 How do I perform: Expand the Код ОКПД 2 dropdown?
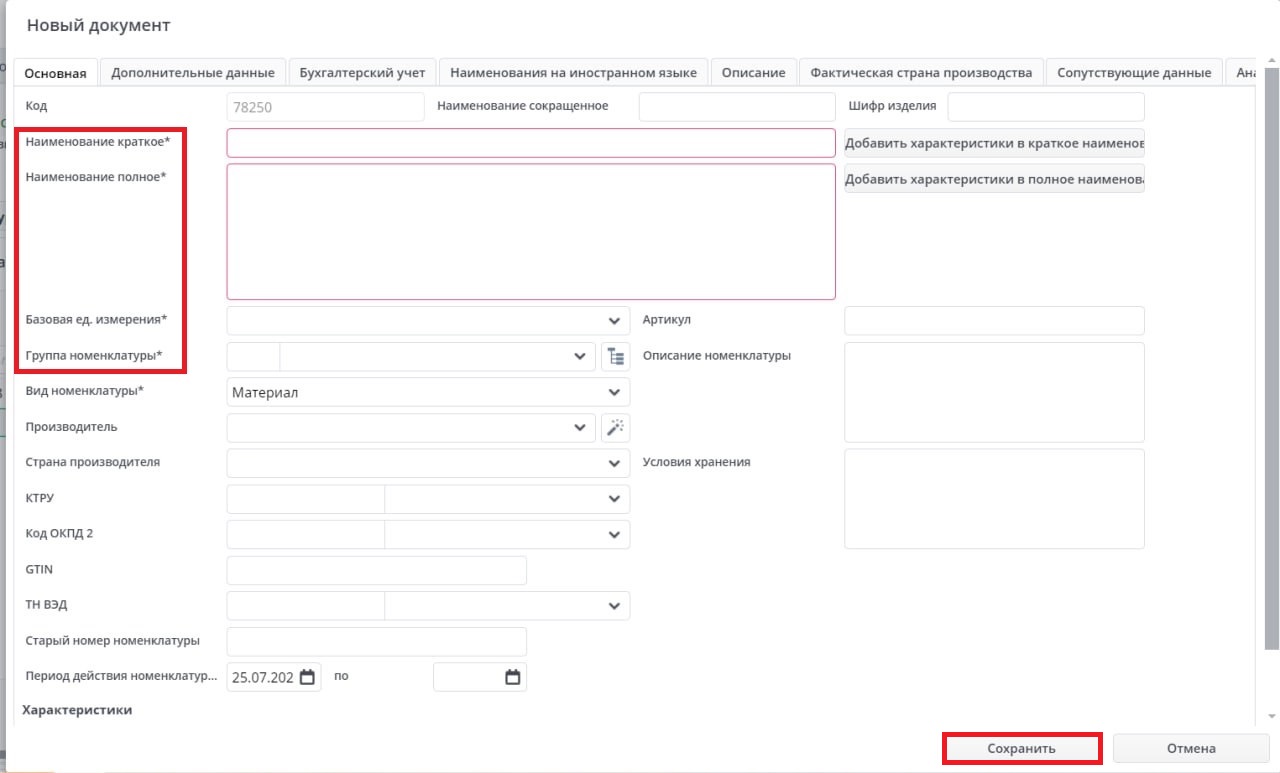(614, 535)
